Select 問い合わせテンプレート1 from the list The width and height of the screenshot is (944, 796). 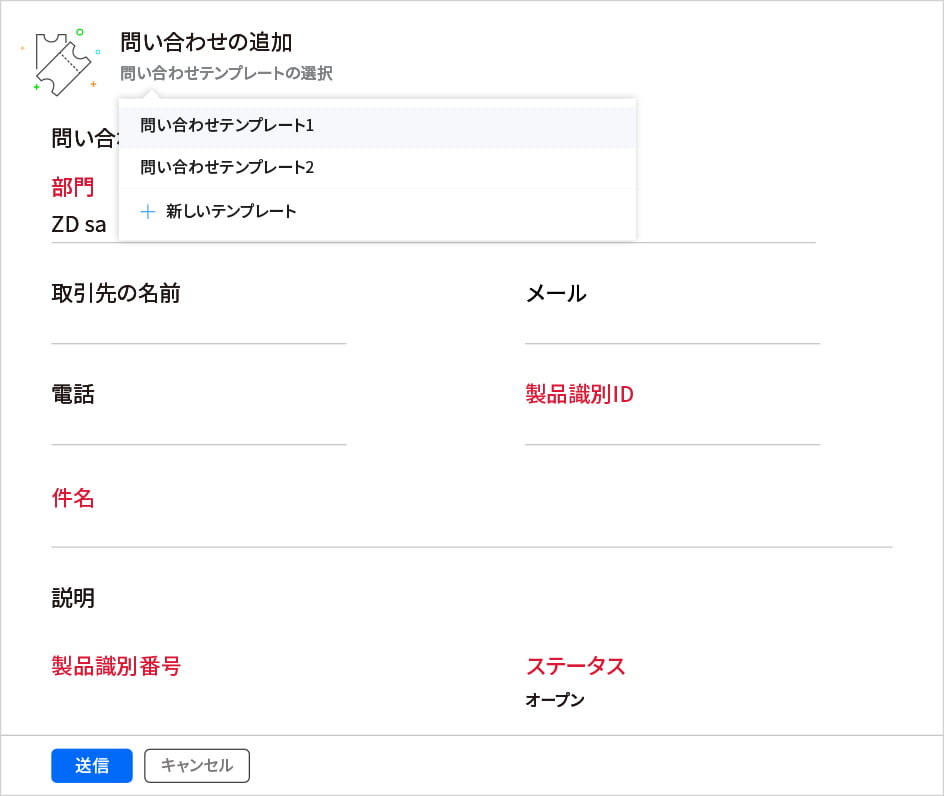(227, 126)
